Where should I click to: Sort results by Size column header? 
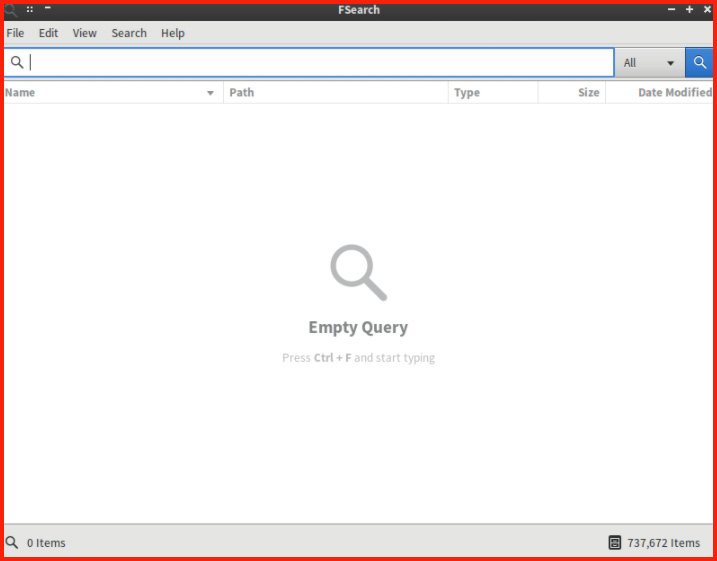pos(572,92)
